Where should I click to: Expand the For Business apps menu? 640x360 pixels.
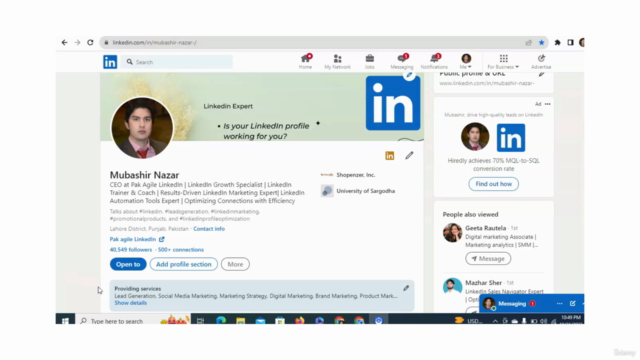point(503,62)
